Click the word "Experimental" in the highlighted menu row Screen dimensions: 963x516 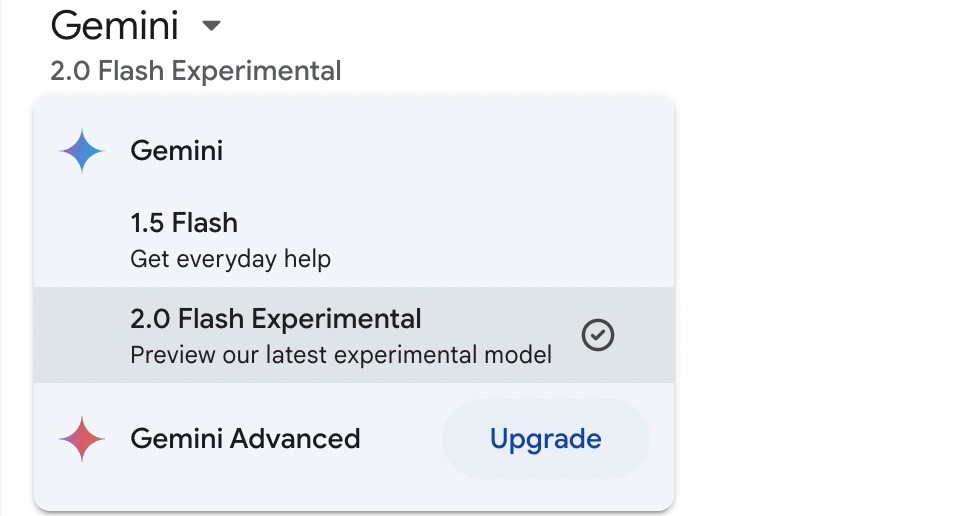point(336,319)
